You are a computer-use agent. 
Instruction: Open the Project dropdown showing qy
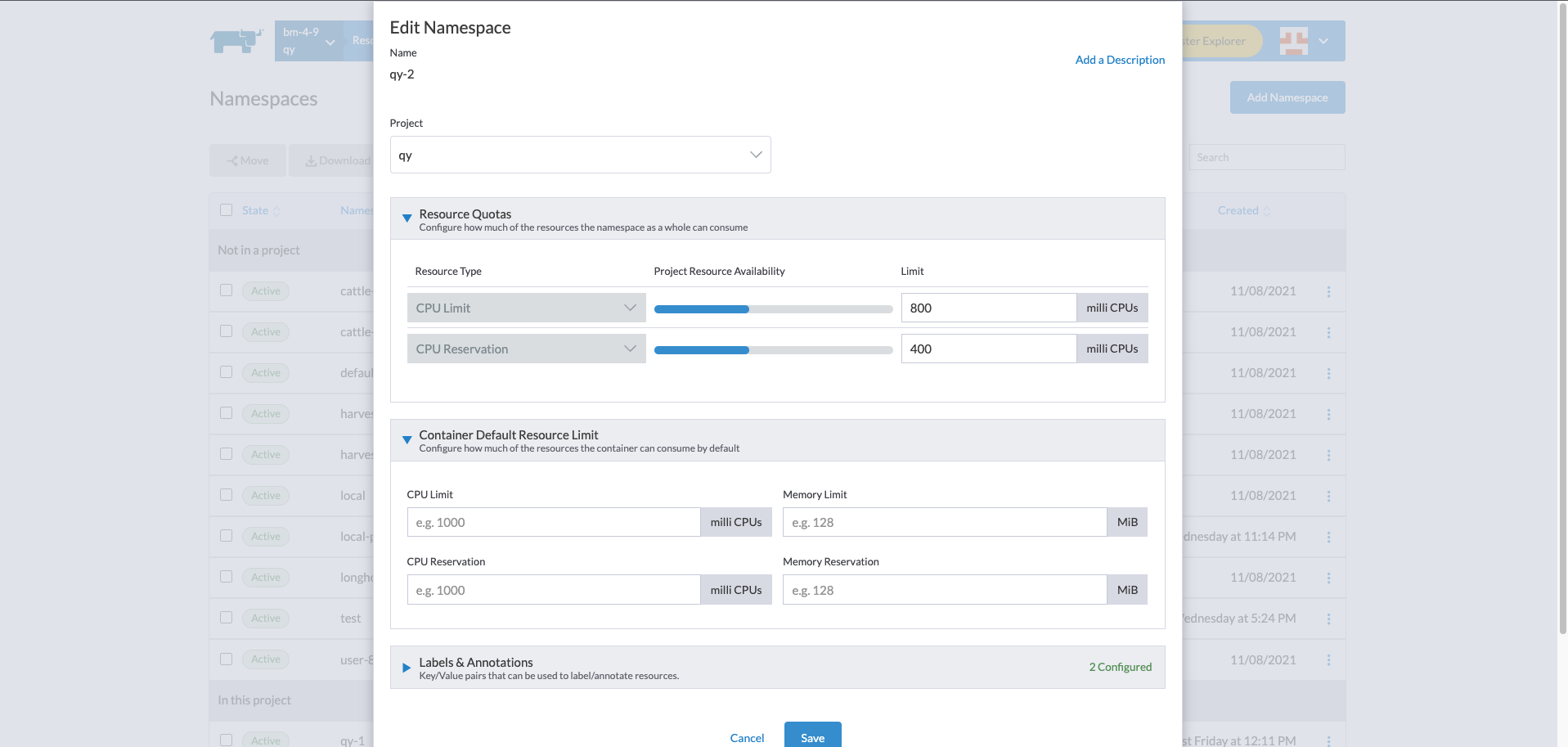click(x=580, y=155)
